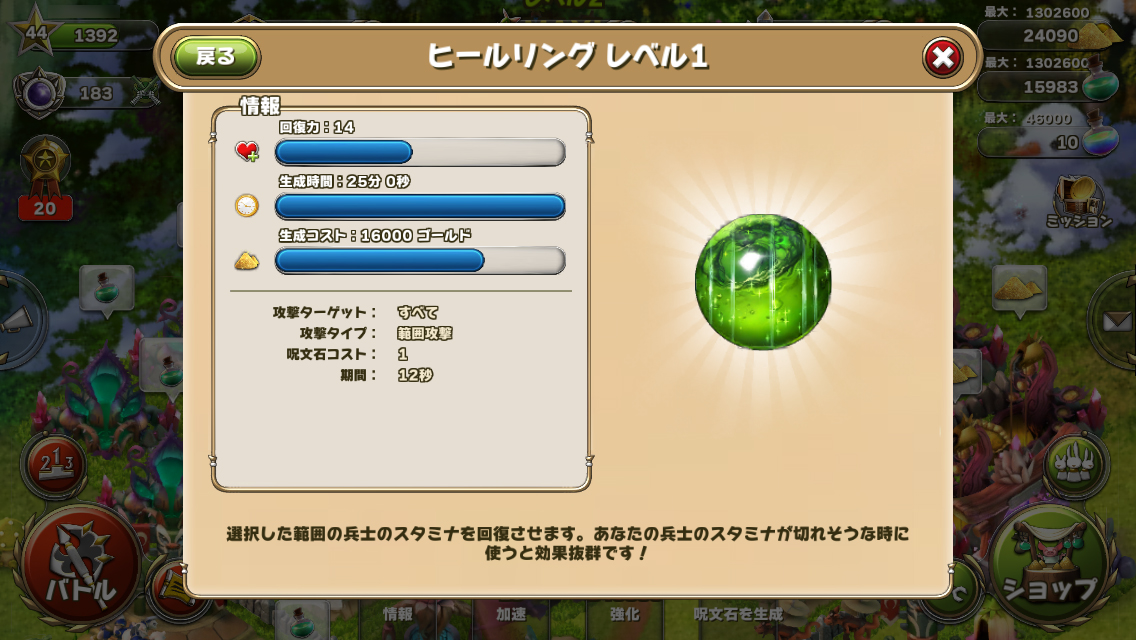Viewport: 1136px width, 640px height.
Task: Open the ミッション treasure chest icon
Action: 1079,202
